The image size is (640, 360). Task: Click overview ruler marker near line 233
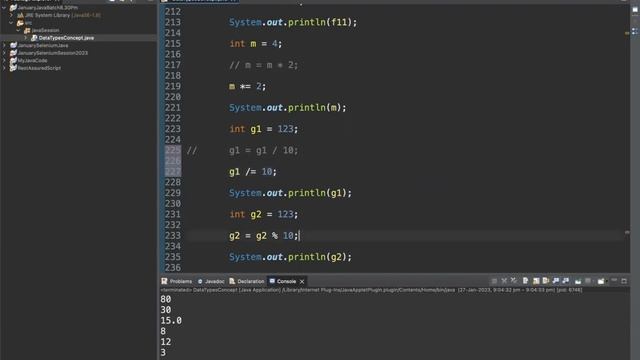pyautogui.click(x=627, y=232)
